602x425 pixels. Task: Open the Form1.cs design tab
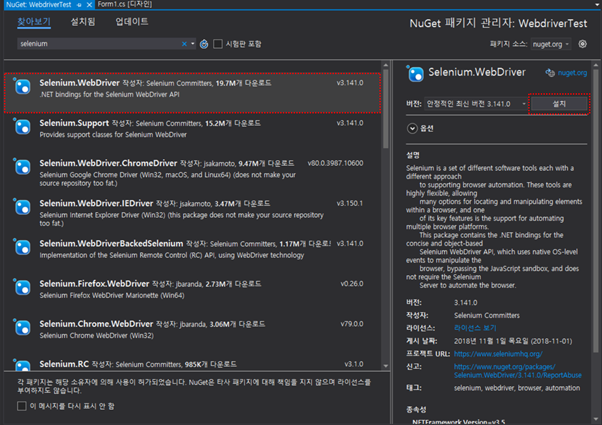[x=125, y=4]
